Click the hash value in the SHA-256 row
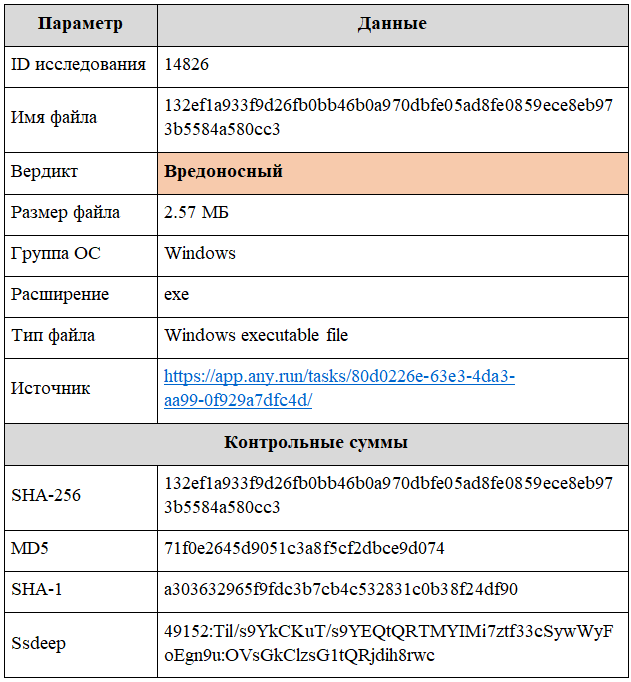631x682 pixels. click(x=388, y=495)
